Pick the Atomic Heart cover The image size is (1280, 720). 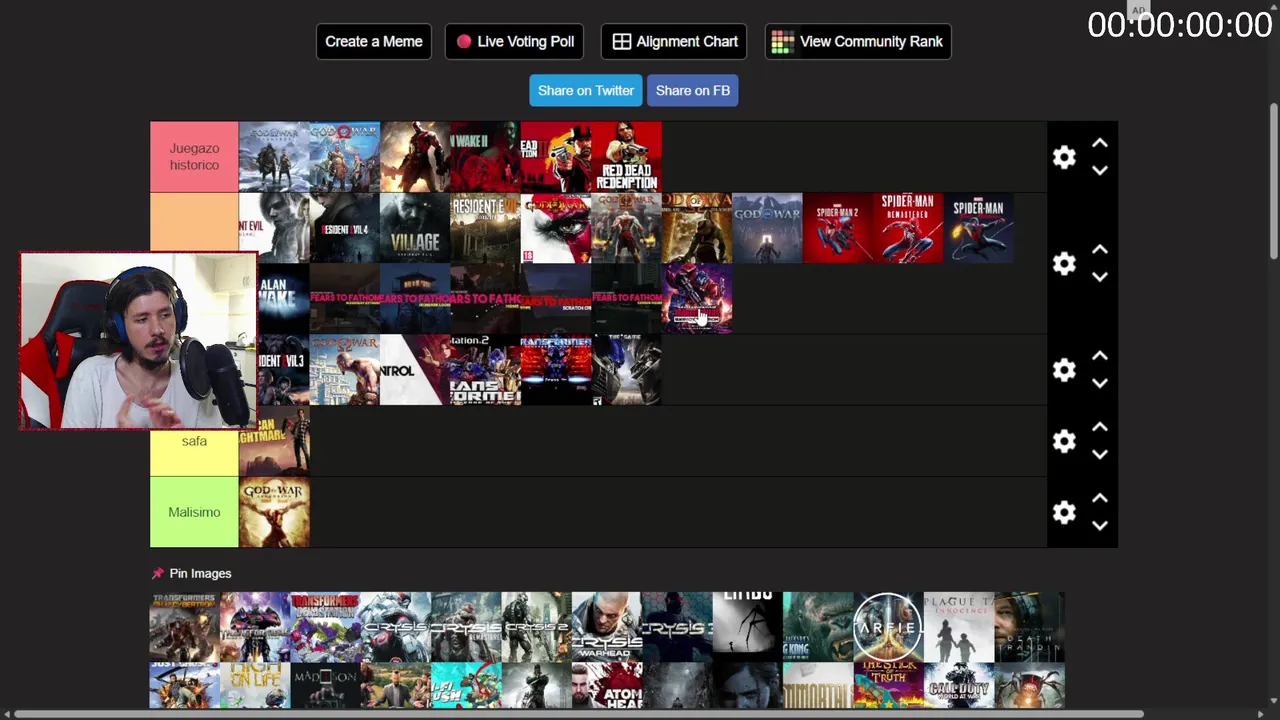(607, 686)
